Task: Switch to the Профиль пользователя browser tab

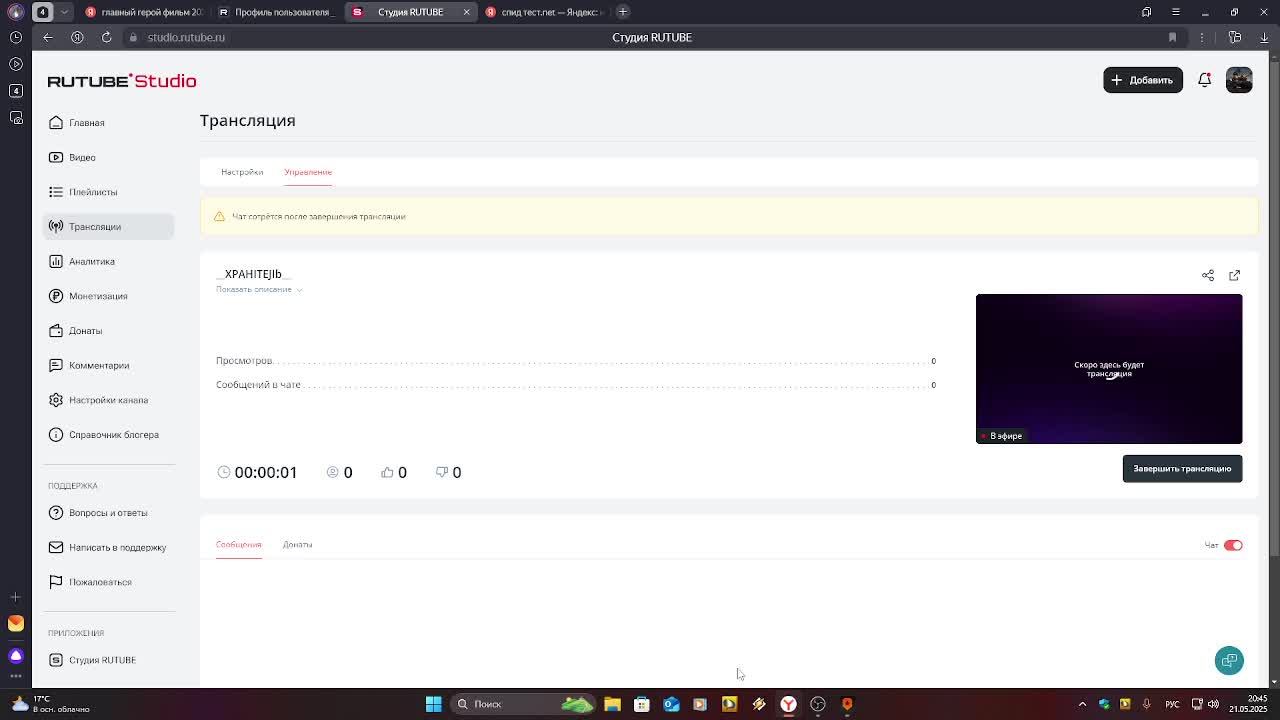Action: [x=275, y=12]
